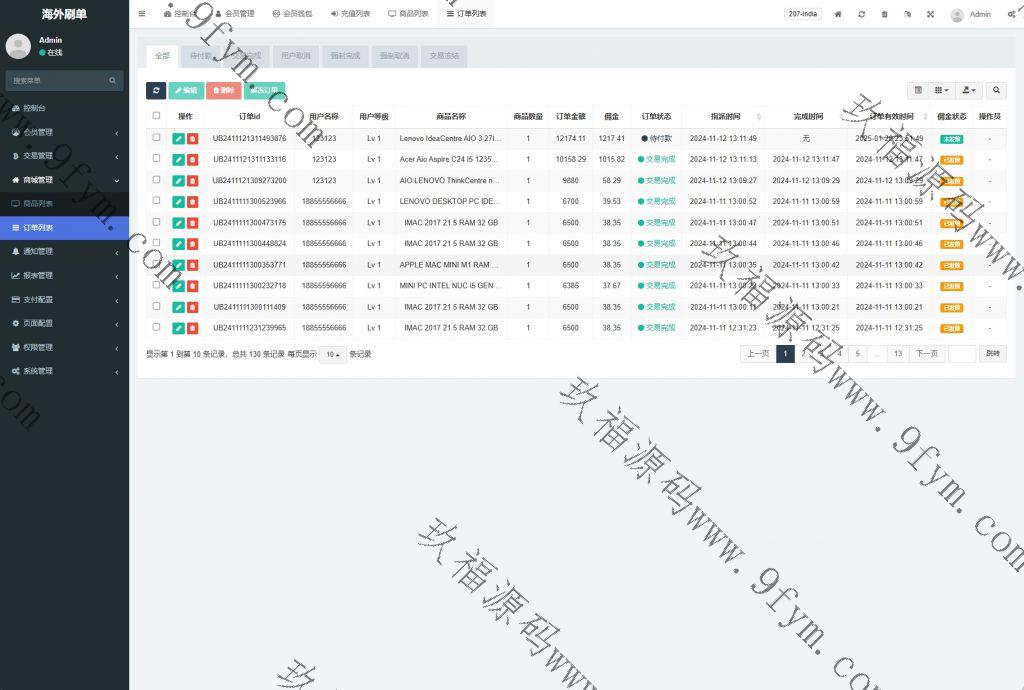Click the 搜索菜单 sidebar search field
1024x690 pixels.
[x=58, y=80]
